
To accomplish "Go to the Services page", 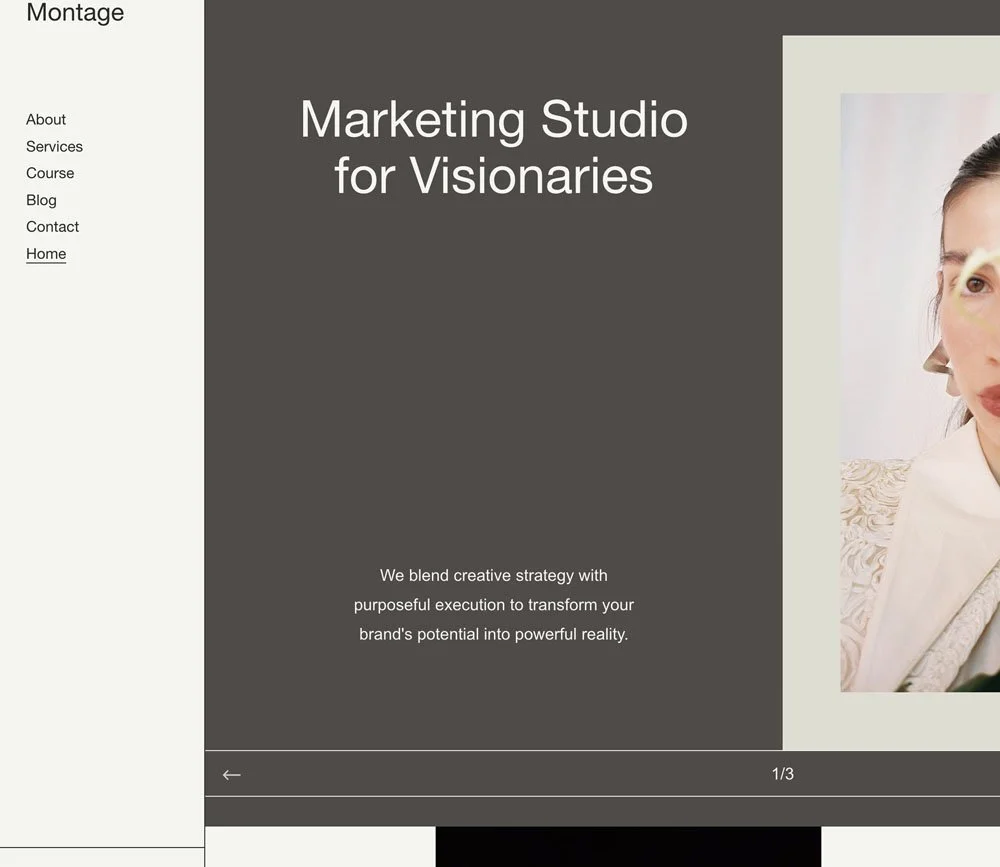I will click(x=54, y=146).
